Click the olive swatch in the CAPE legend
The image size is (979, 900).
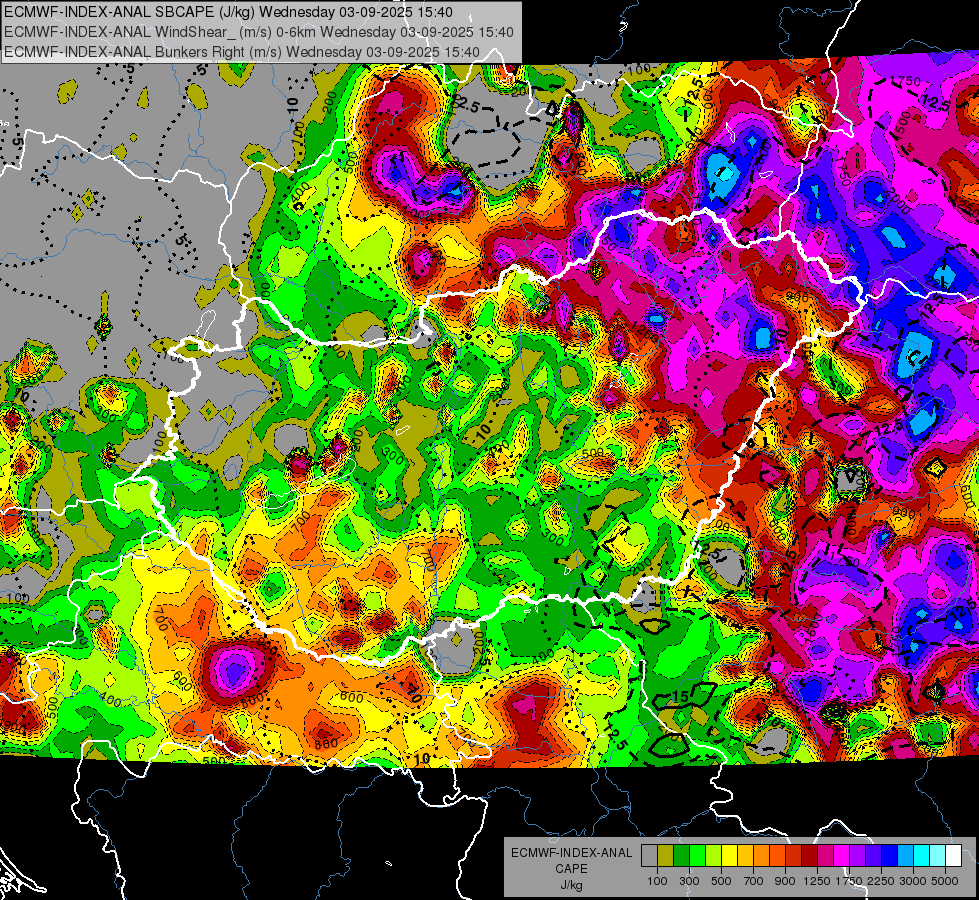[666, 856]
